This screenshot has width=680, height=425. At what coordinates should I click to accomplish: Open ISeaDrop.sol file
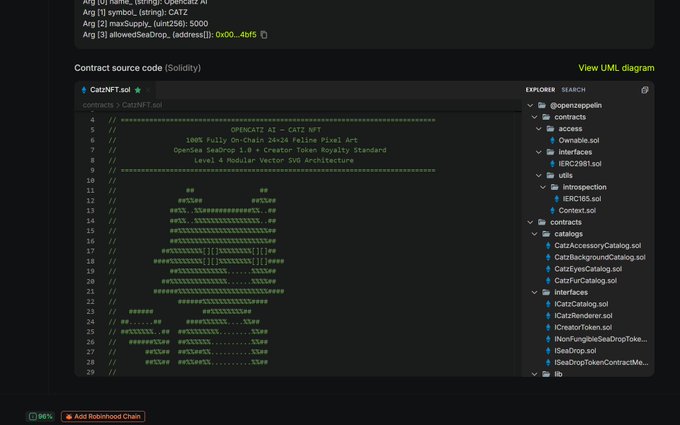click(575, 351)
